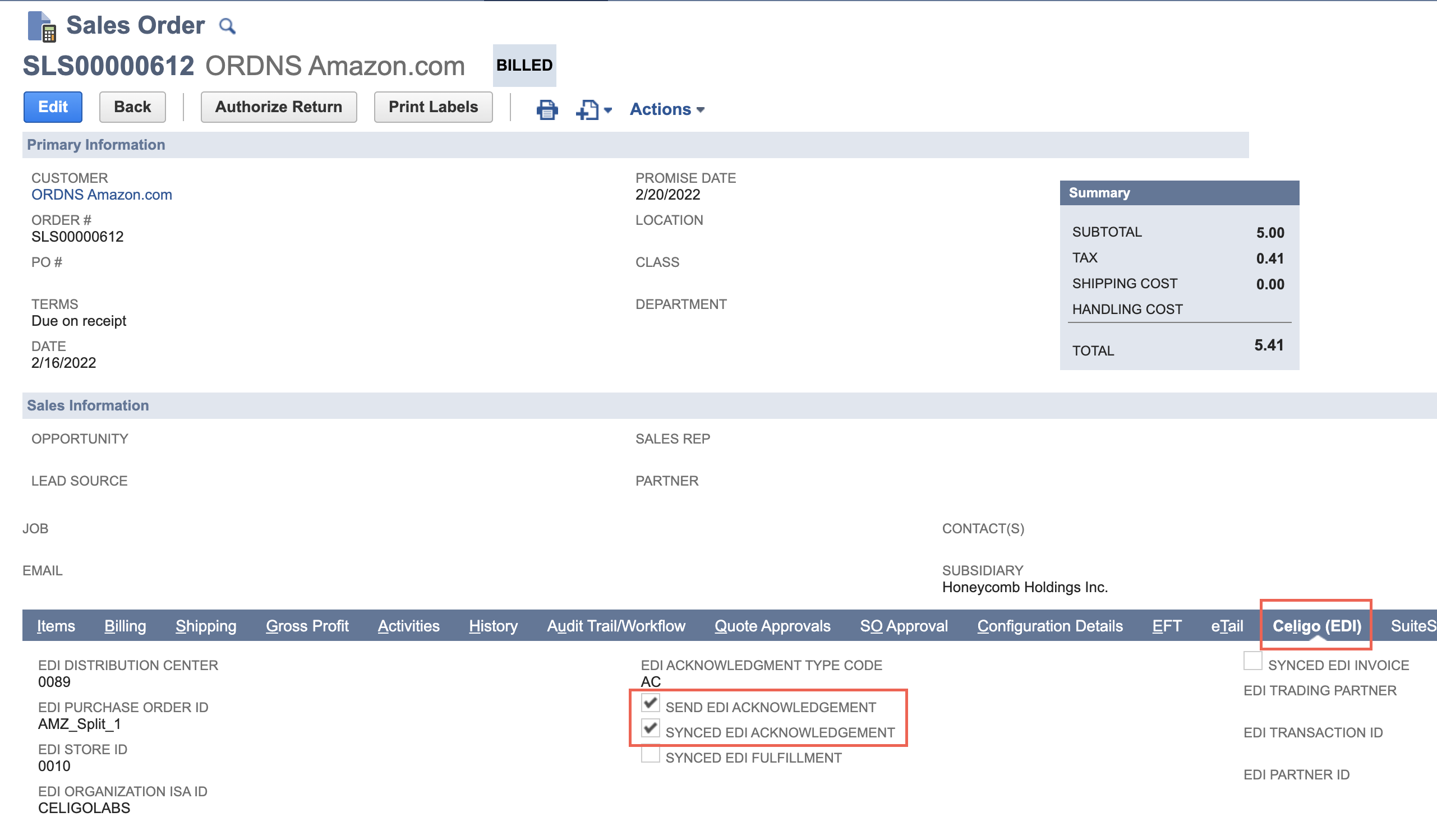Switch to the eTail tab
This screenshot has height=840, width=1437.
1226,626
